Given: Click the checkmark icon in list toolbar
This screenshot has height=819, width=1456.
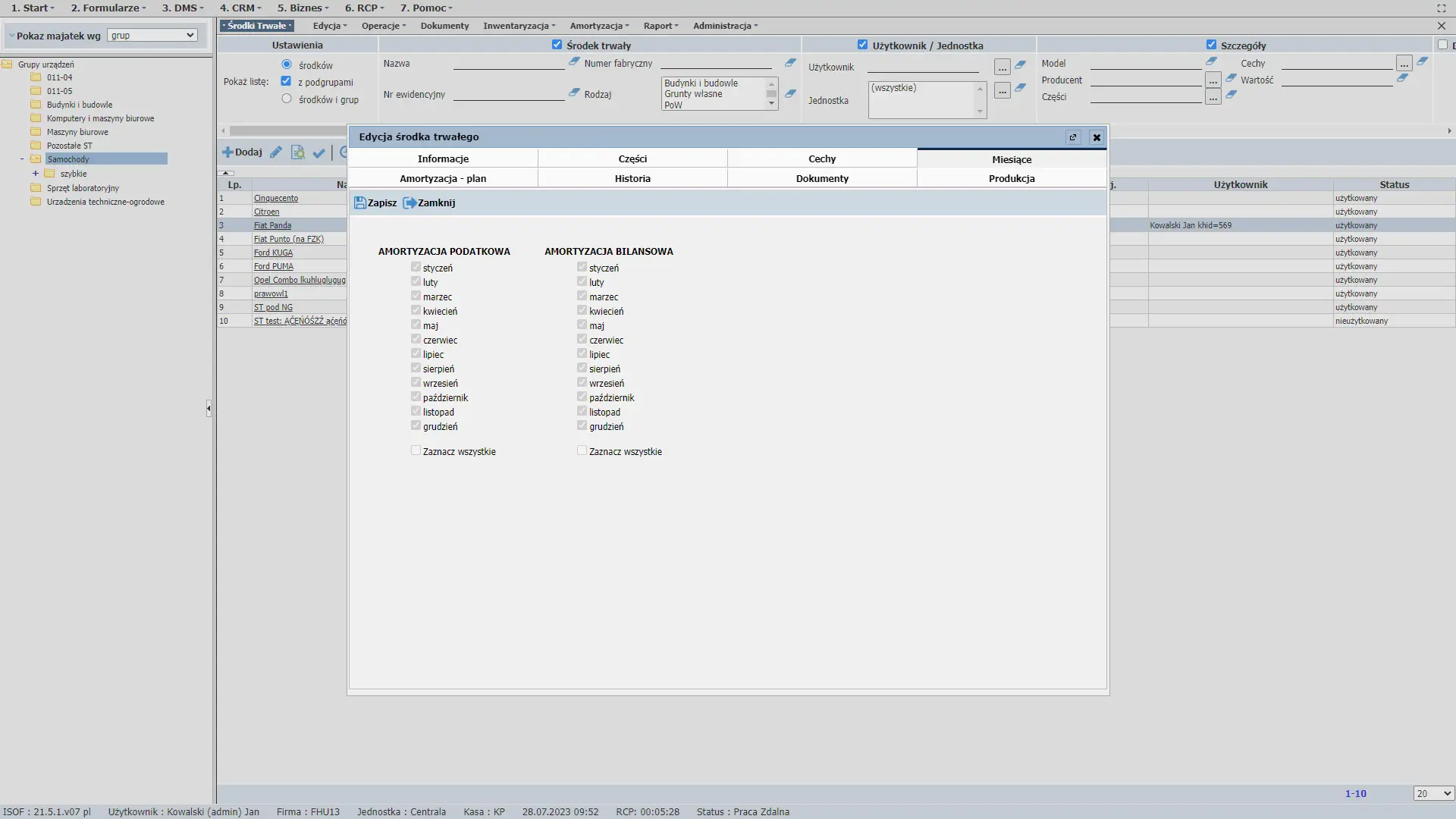Looking at the screenshot, I should pos(318,153).
